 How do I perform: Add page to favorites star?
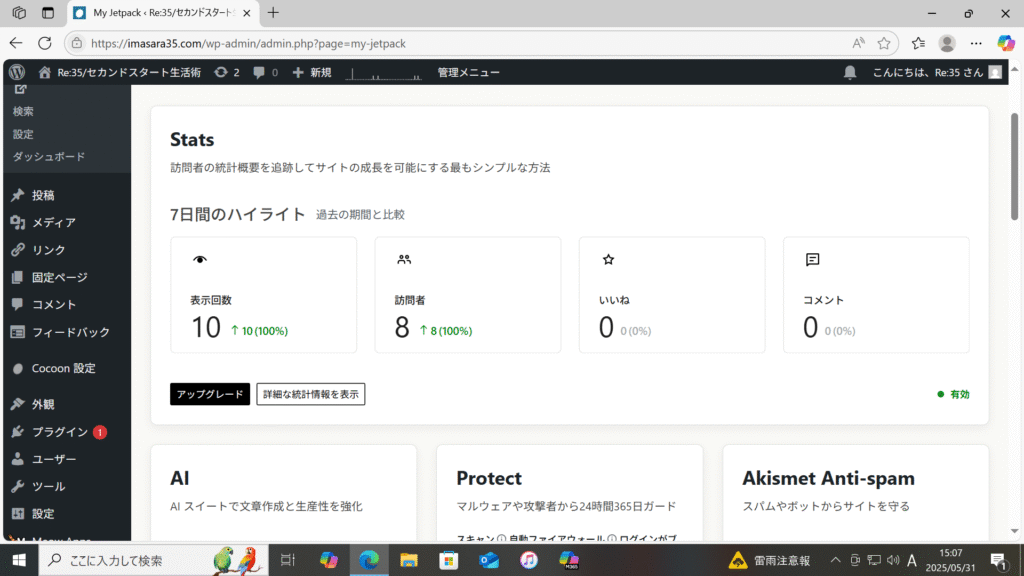[884, 44]
